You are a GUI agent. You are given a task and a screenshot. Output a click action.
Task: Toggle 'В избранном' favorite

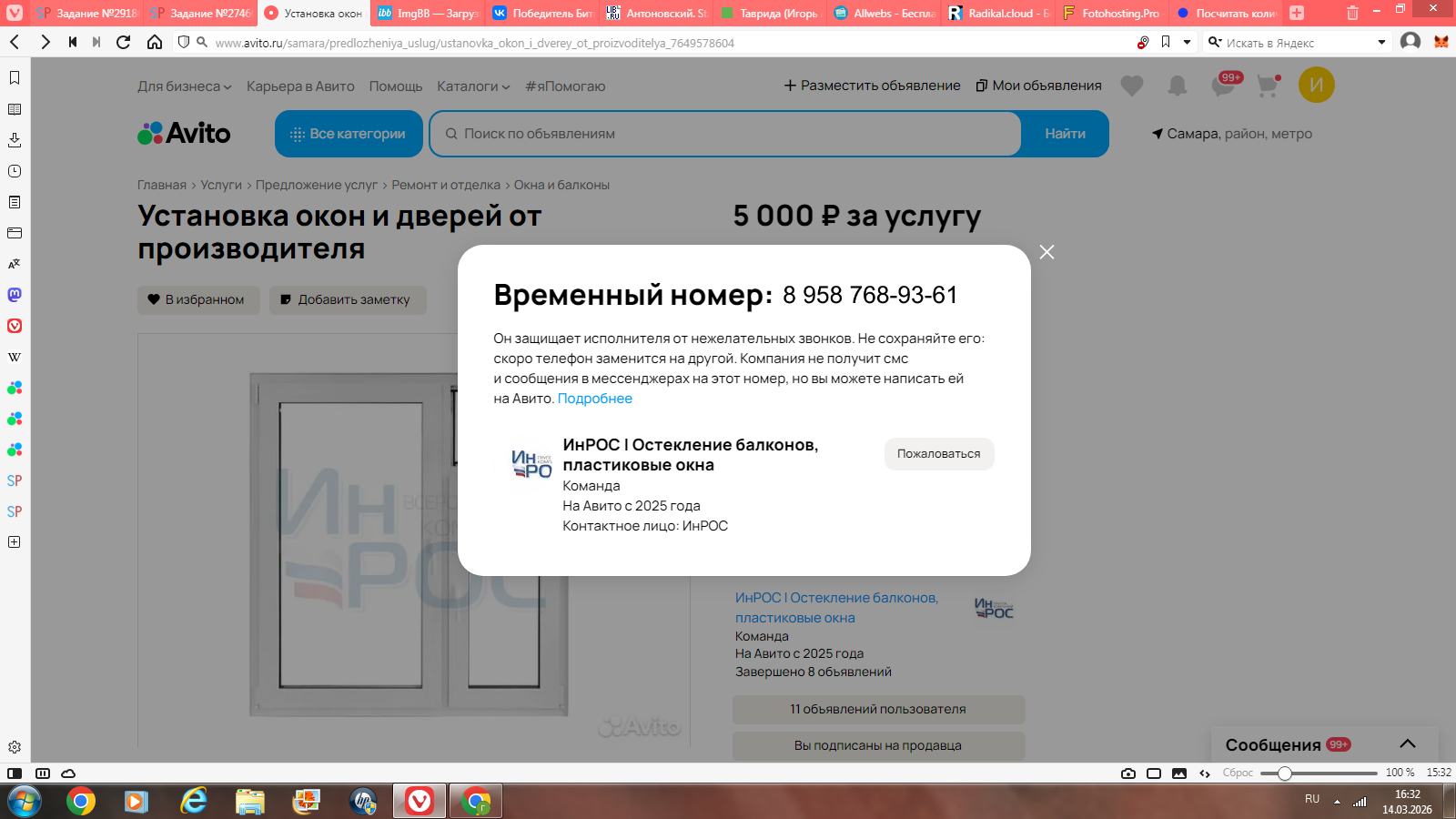(x=198, y=299)
